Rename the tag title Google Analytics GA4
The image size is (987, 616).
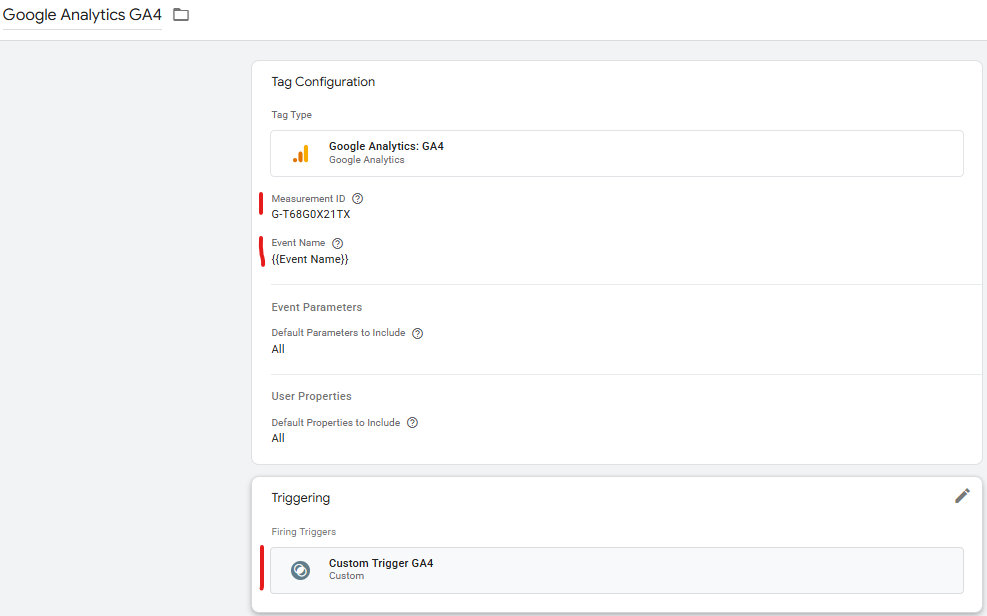pyautogui.click(x=82, y=14)
